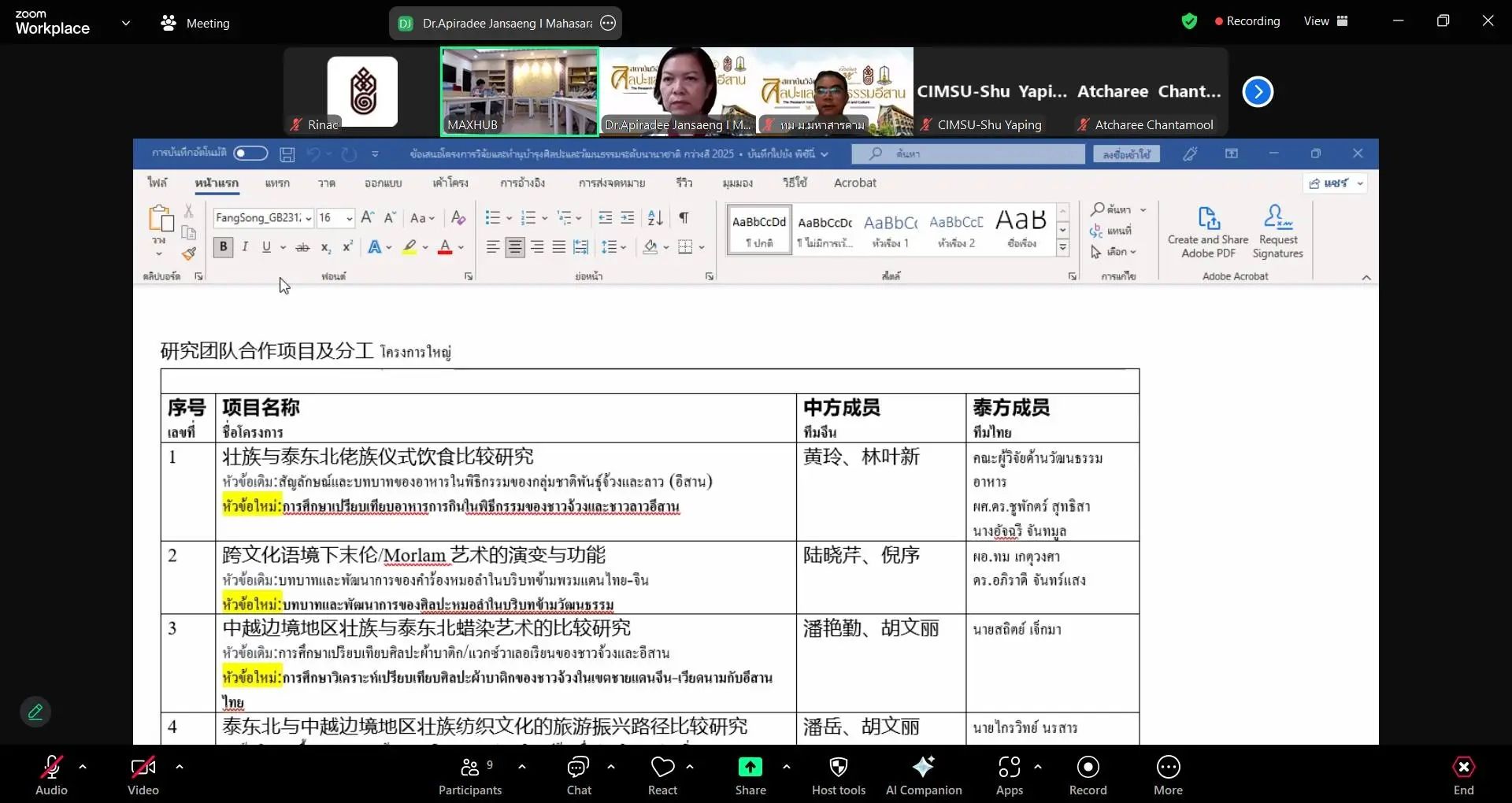Mute the microphone via Audio button
The width and height of the screenshot is (1512, 803).
[50, 775]
